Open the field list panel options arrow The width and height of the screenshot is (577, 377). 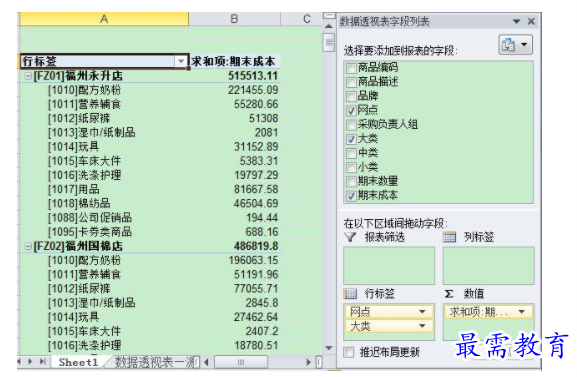[517, 22]
